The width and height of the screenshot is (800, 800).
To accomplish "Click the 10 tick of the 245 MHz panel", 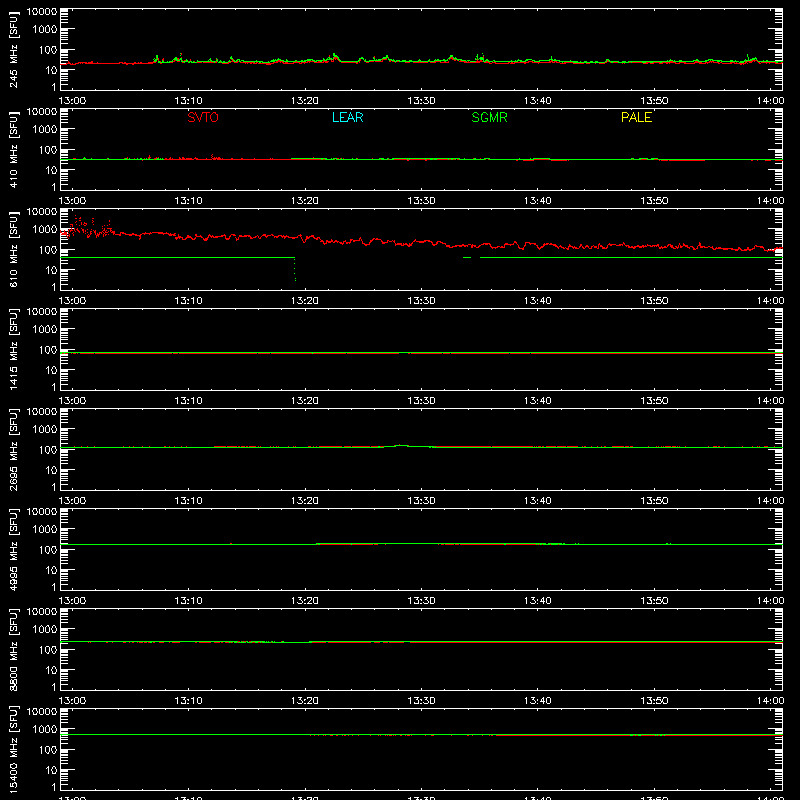I will [x=51, y=70].
